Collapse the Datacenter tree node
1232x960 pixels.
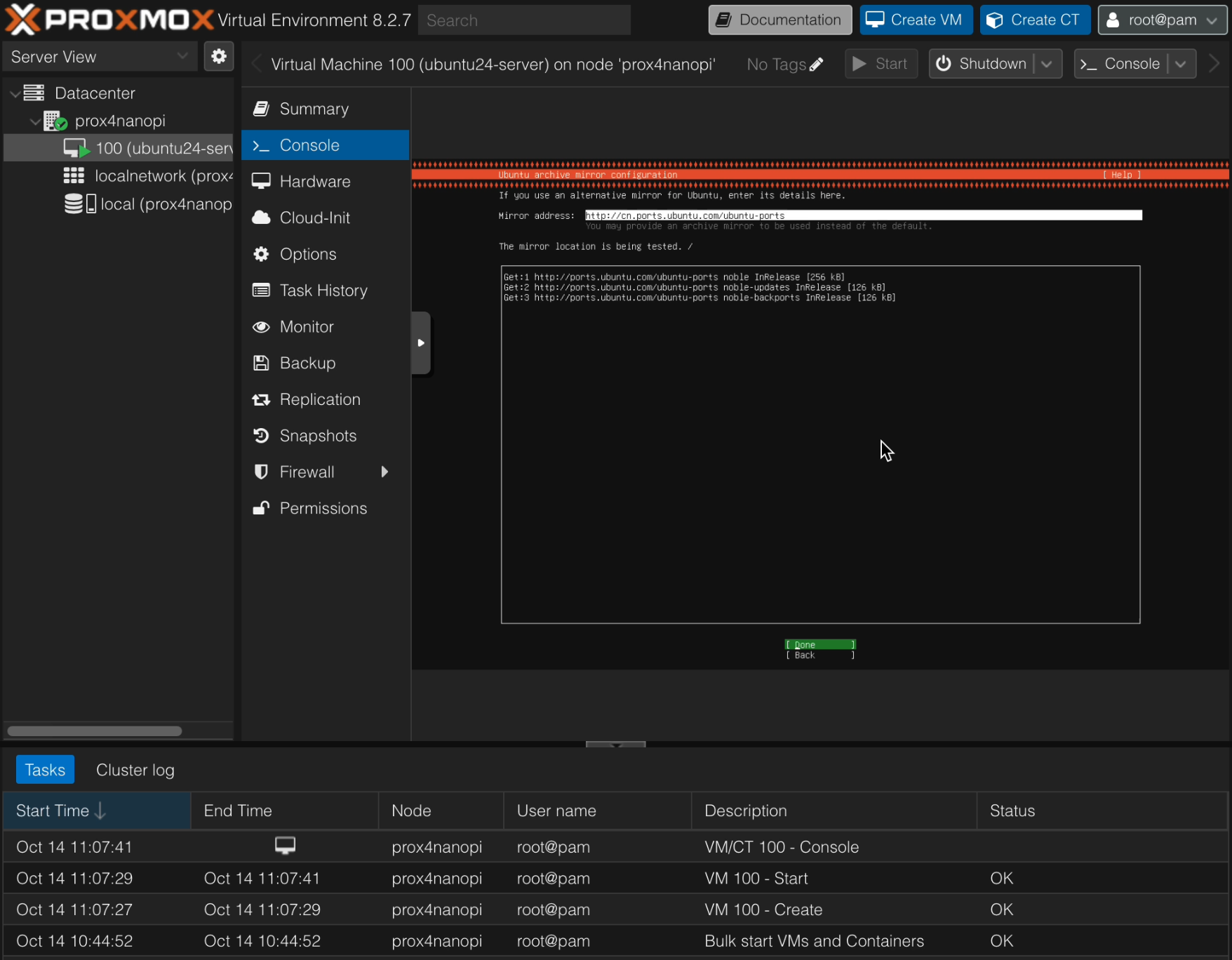coord(15,93)
